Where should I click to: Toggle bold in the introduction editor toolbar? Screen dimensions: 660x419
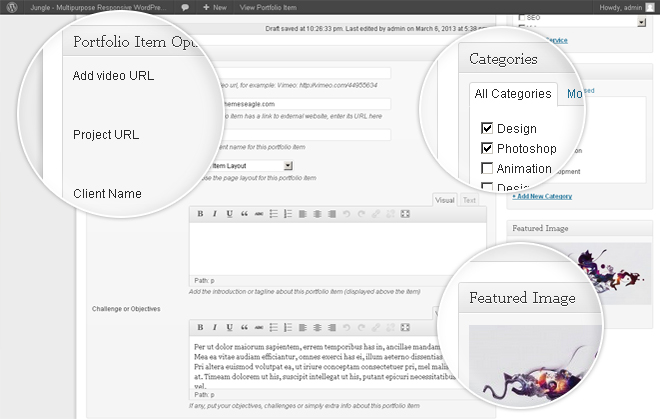(x=200, y=214)
